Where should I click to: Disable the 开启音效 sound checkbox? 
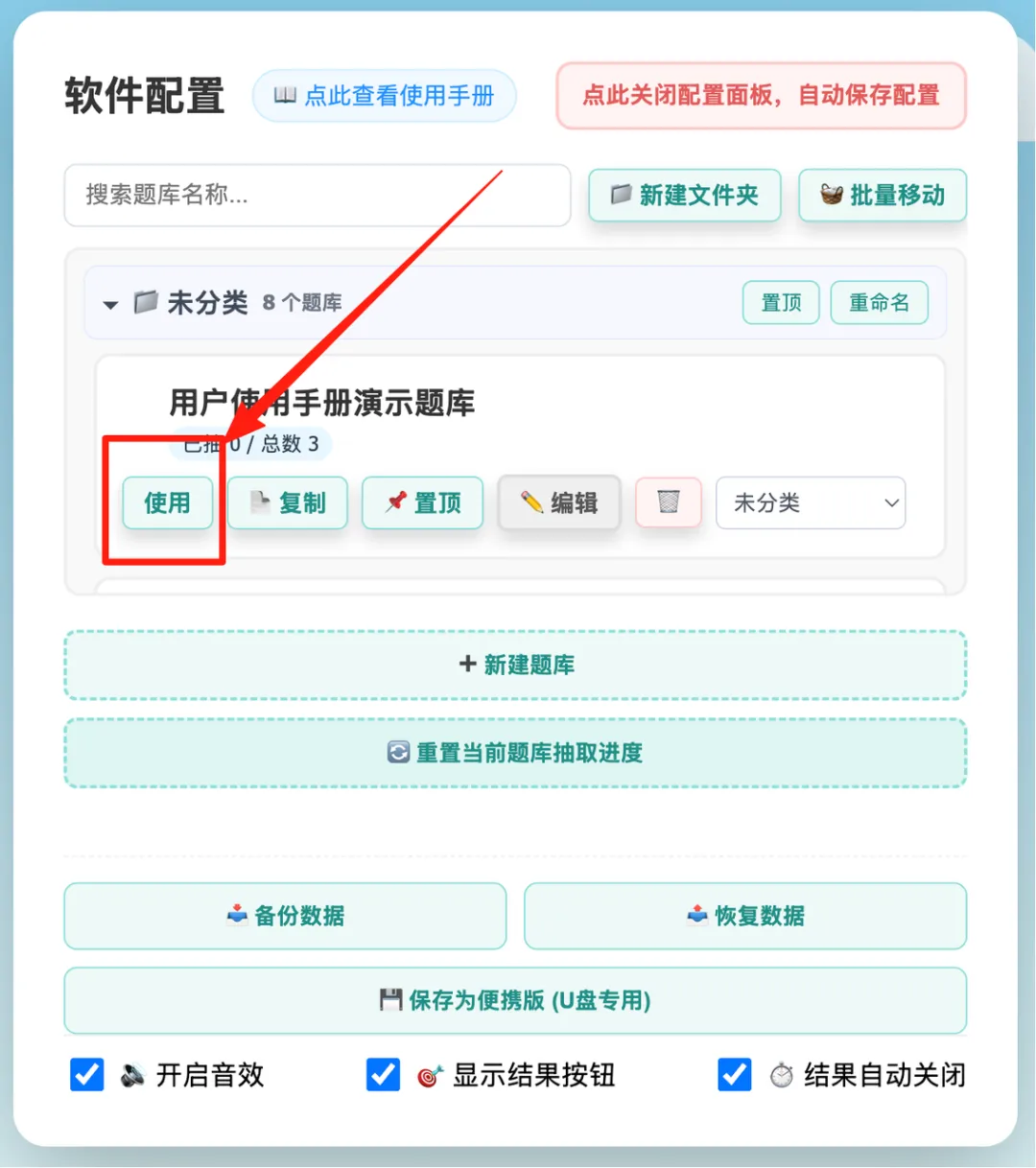click(x=87, y=1075)
